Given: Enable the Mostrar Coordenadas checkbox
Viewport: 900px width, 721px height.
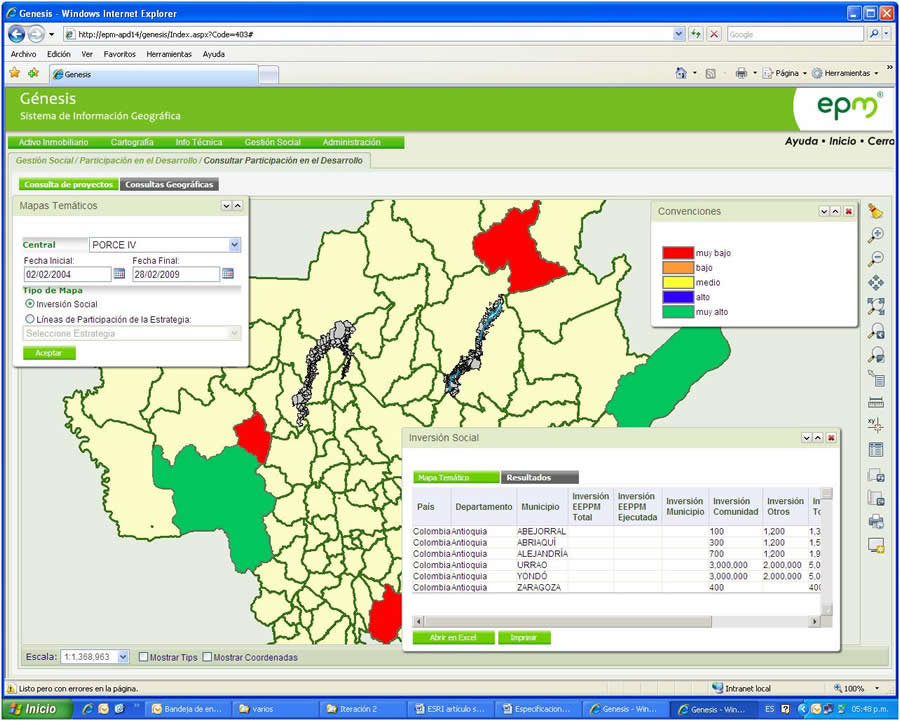Looking at the screenshot, I should coord(207,657).
